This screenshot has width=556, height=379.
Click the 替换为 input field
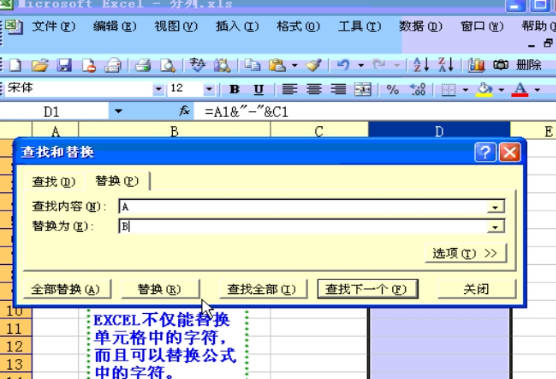point(303,227)
